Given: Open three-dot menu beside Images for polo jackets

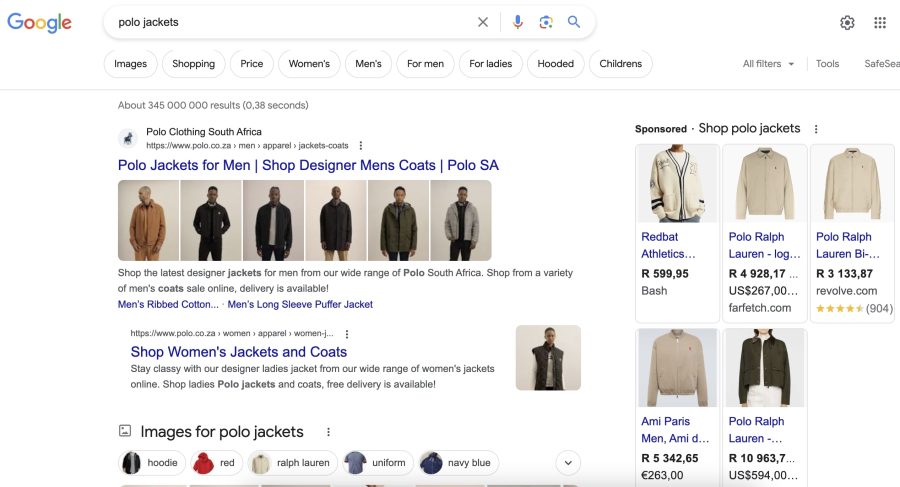Looking at the screenshot, I should [x=328, y=432].
